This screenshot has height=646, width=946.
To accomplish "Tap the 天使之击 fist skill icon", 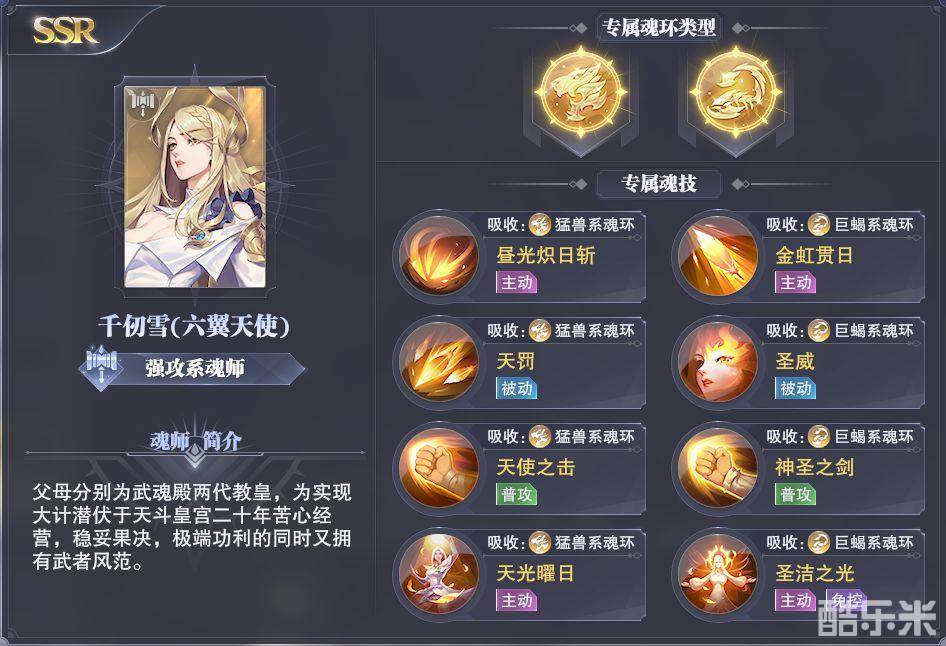I will coord(438,468).
